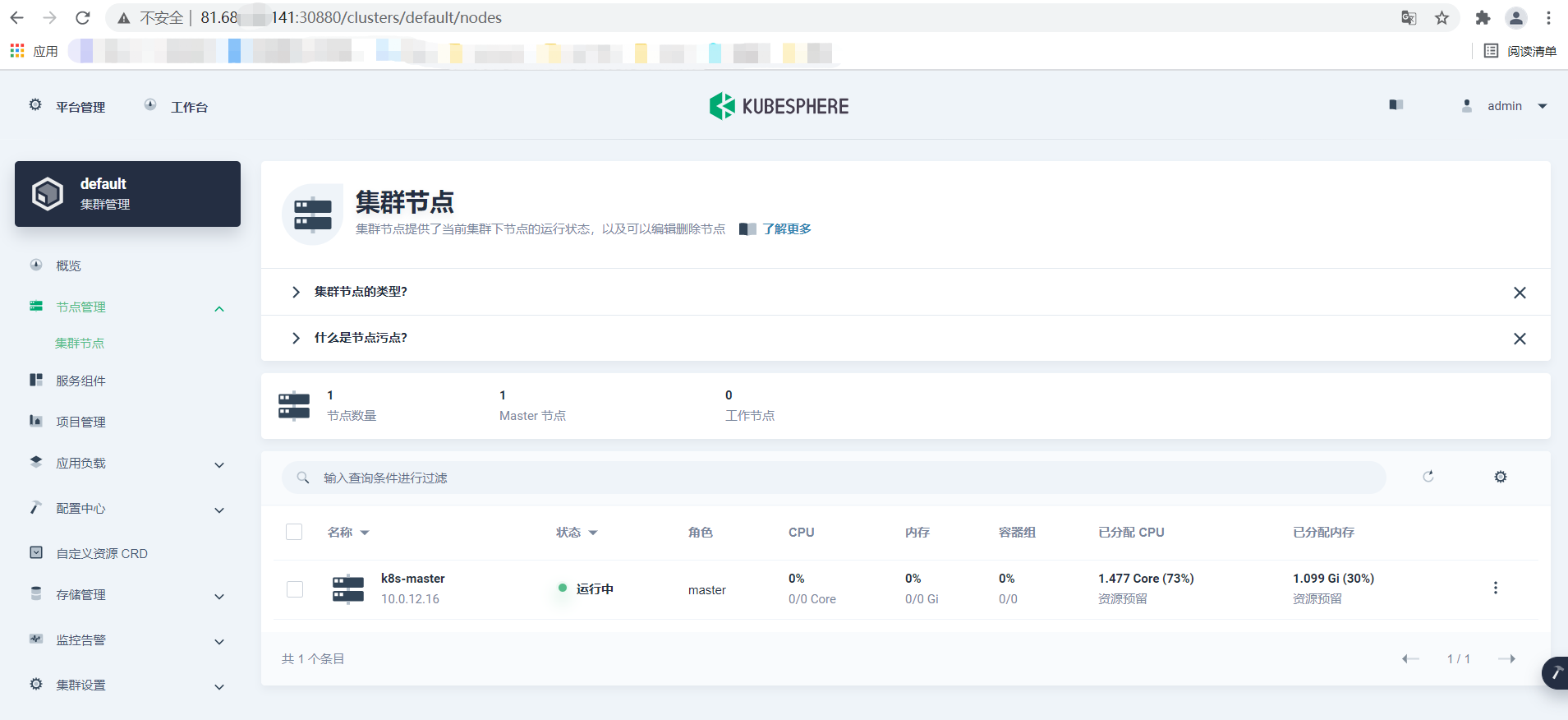1568x720 pixels.
Task: Open the 阅读清单 reading list
Action: pyautogui.click(x=1520, y=51)
